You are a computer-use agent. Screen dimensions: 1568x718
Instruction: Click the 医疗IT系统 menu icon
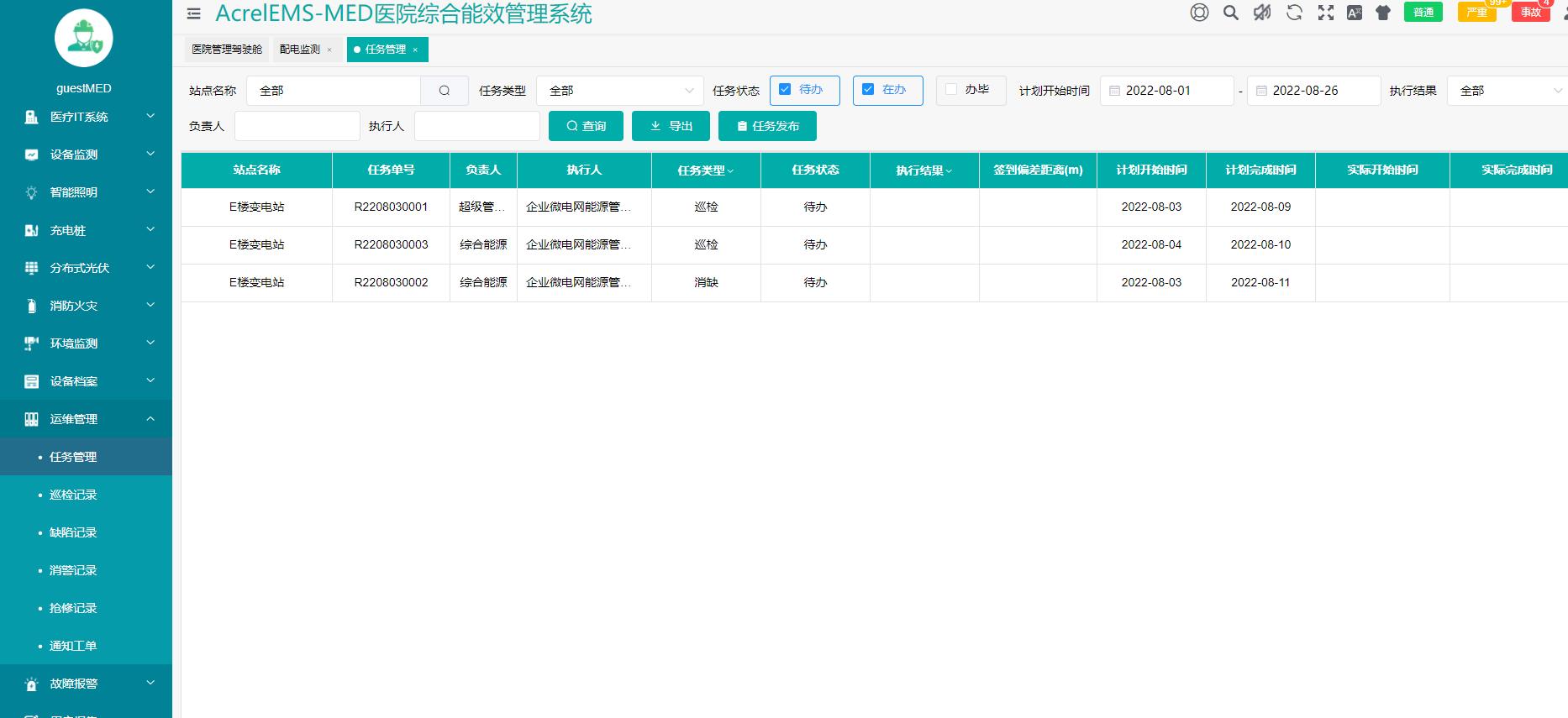31,117
